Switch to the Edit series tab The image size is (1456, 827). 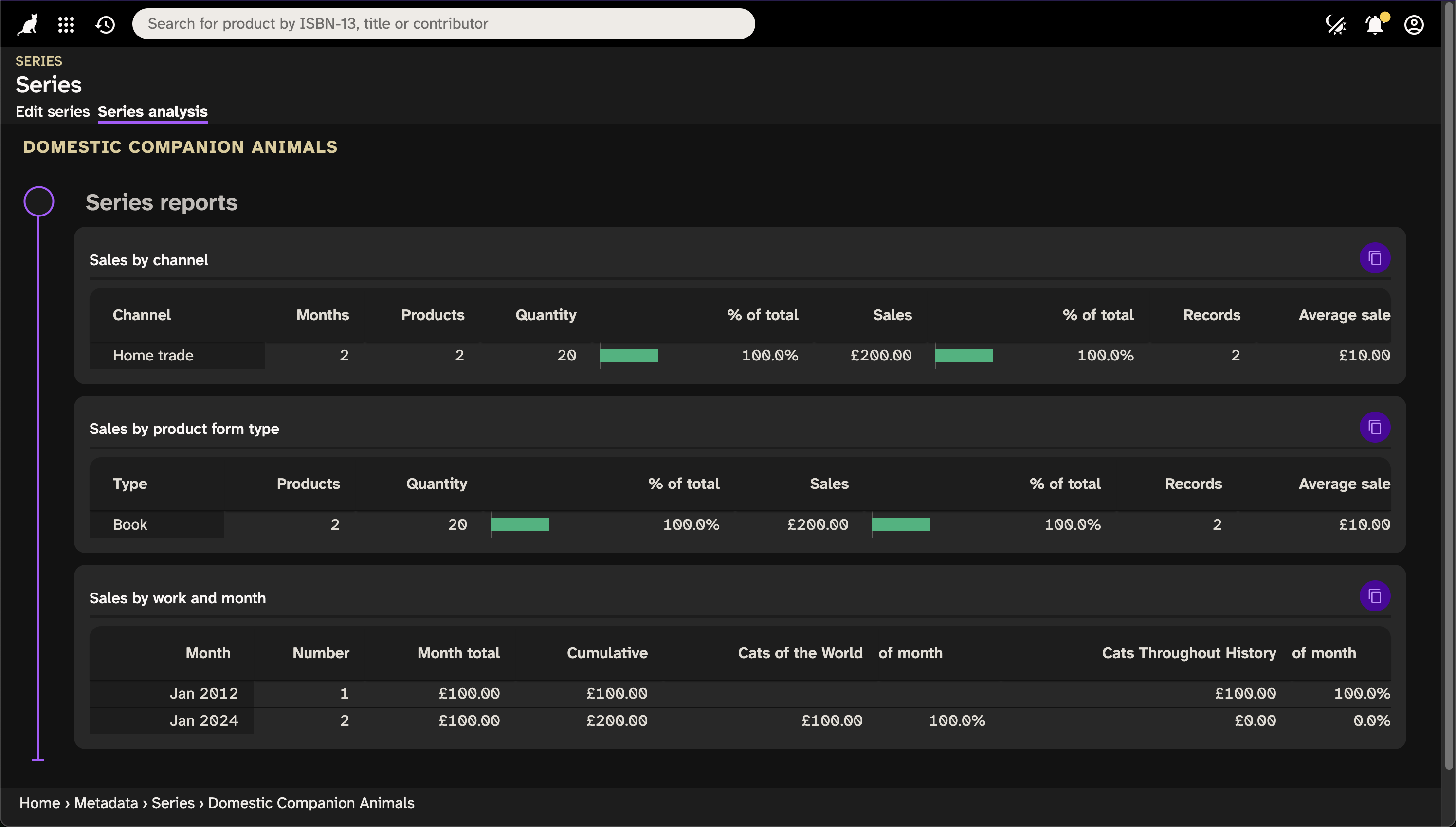click(x=52, y=111)
